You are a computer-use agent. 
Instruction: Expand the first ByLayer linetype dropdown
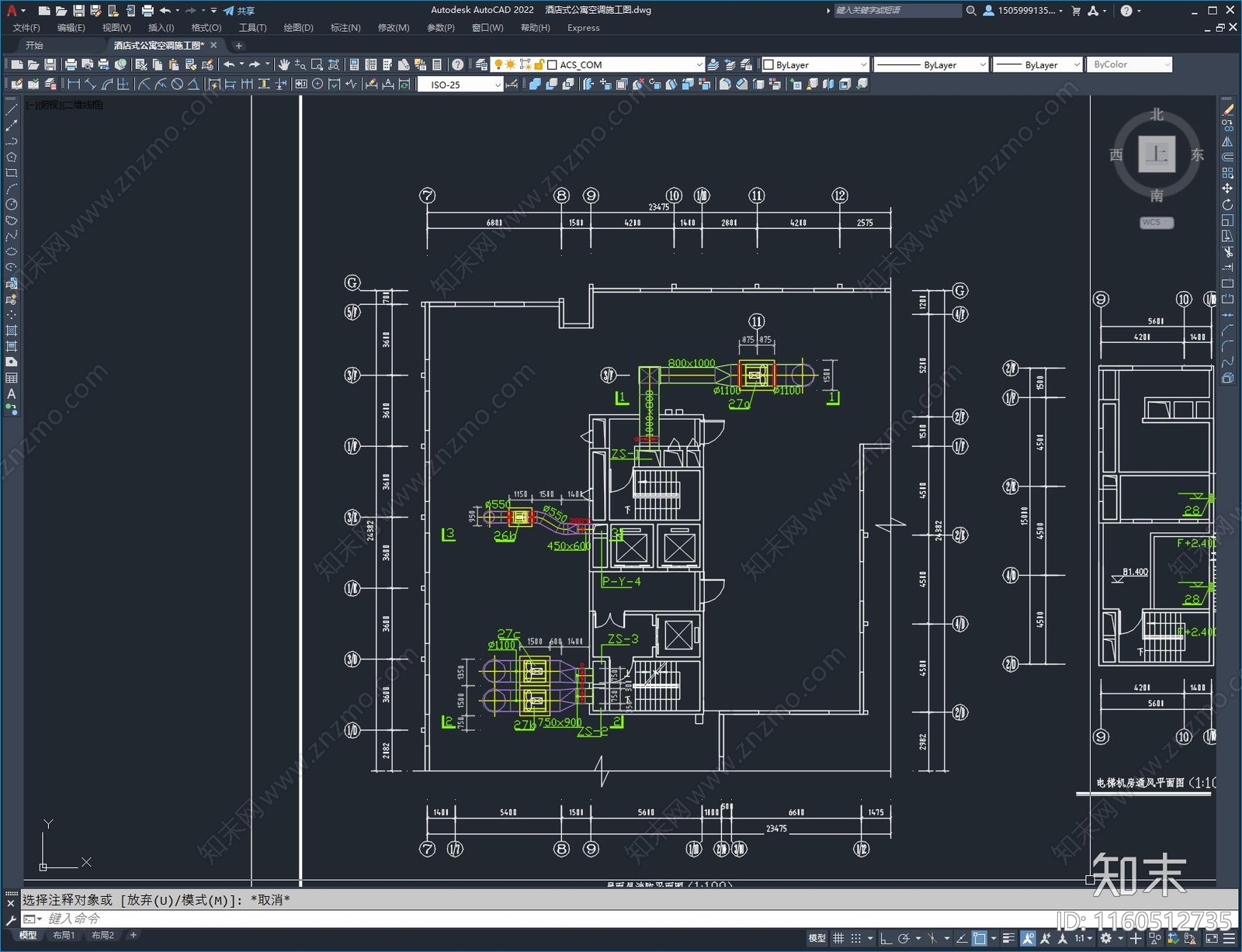[983, 64]
